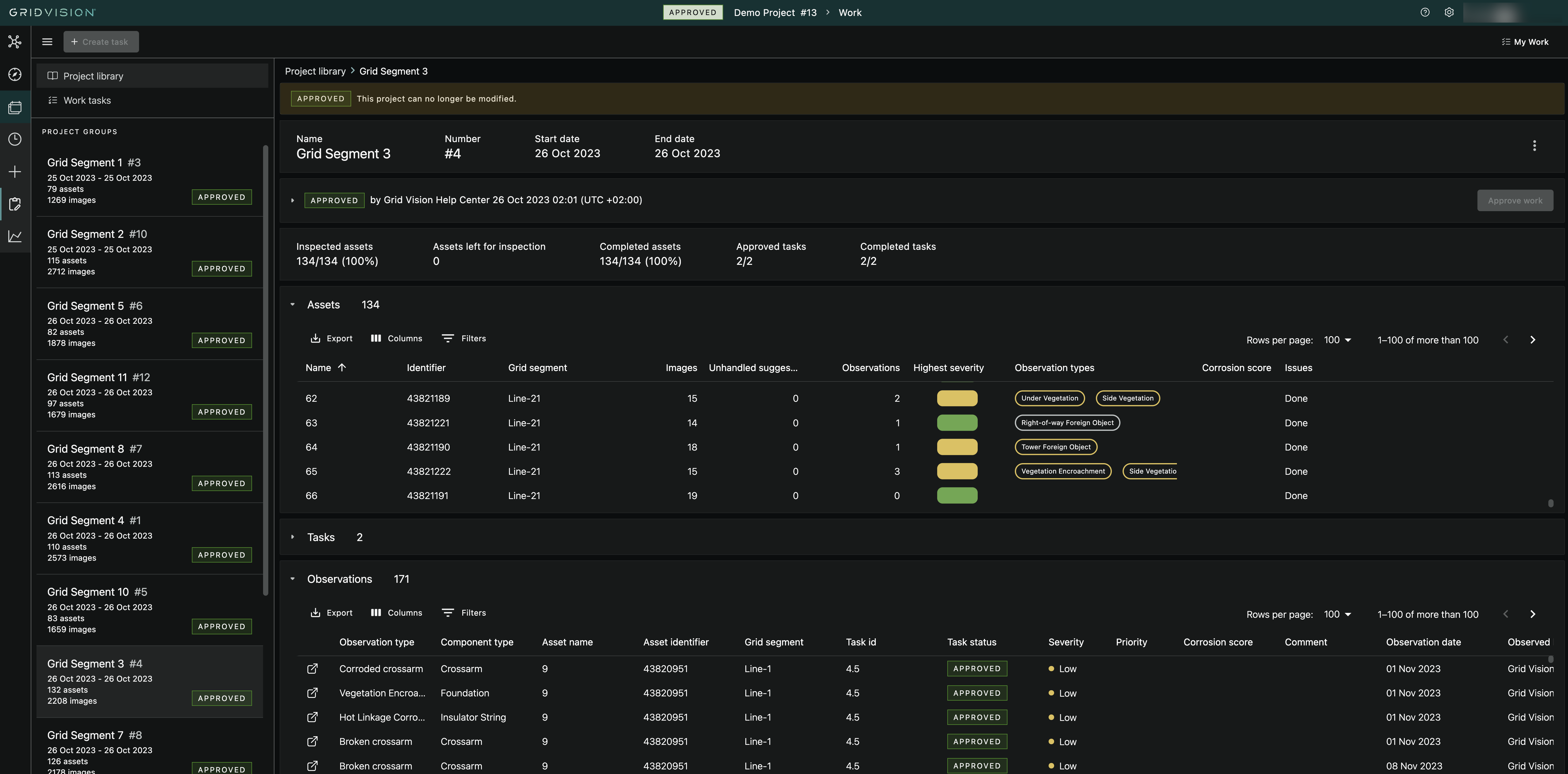This screenshot has height=774, width=1568.
Task: Click the Export button in the Assets section
Action: click(x=332, y=338)
